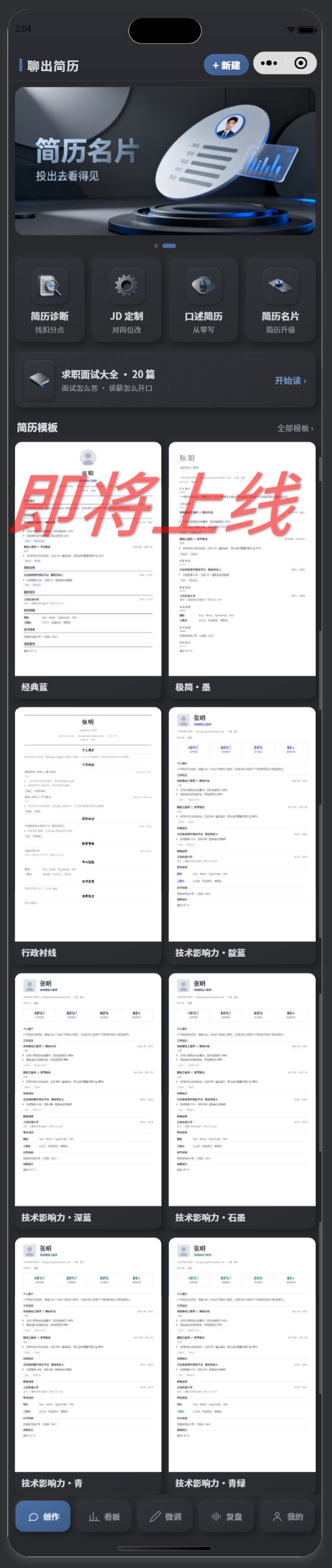Select the 行政衬线 template thumbnail

tap(88, 824)
